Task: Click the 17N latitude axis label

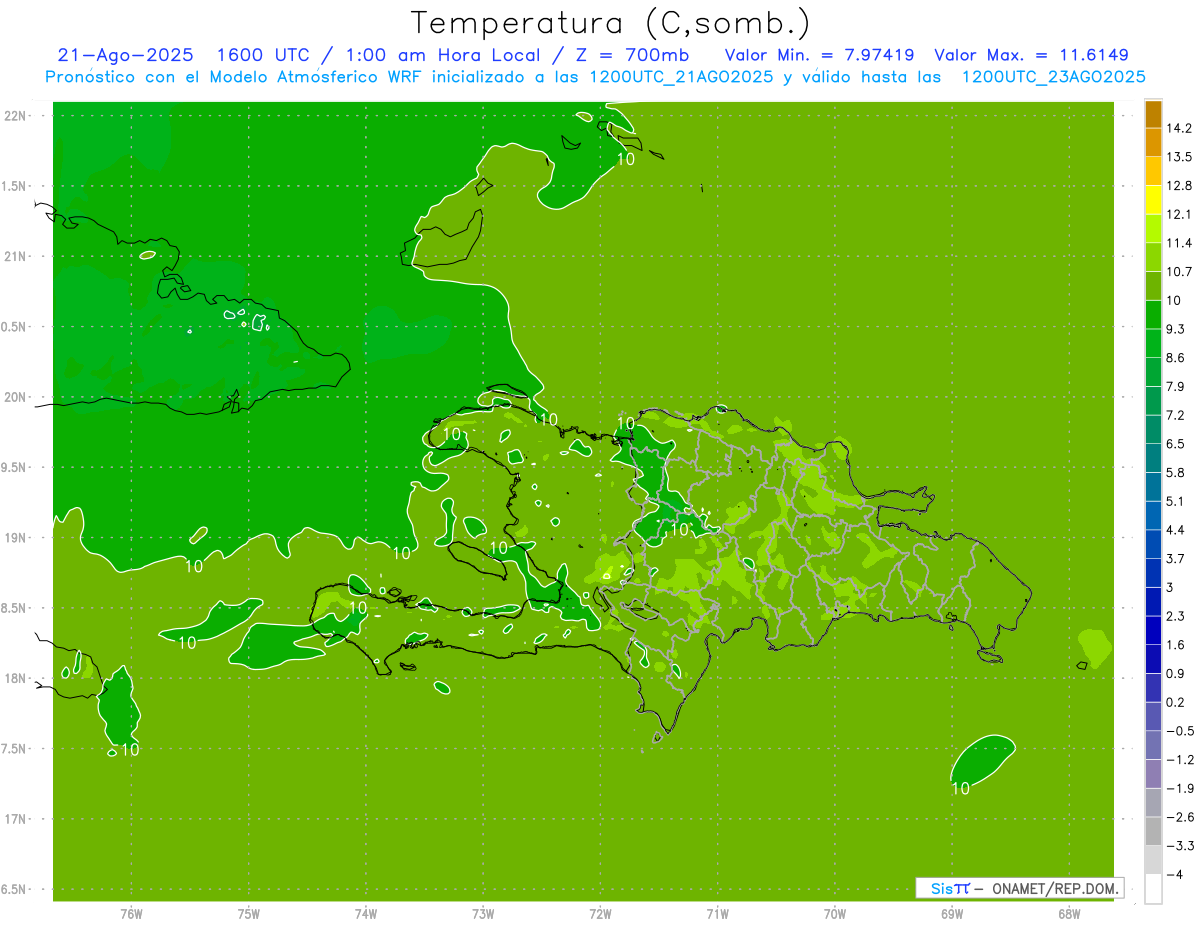Action: point(16,819)
